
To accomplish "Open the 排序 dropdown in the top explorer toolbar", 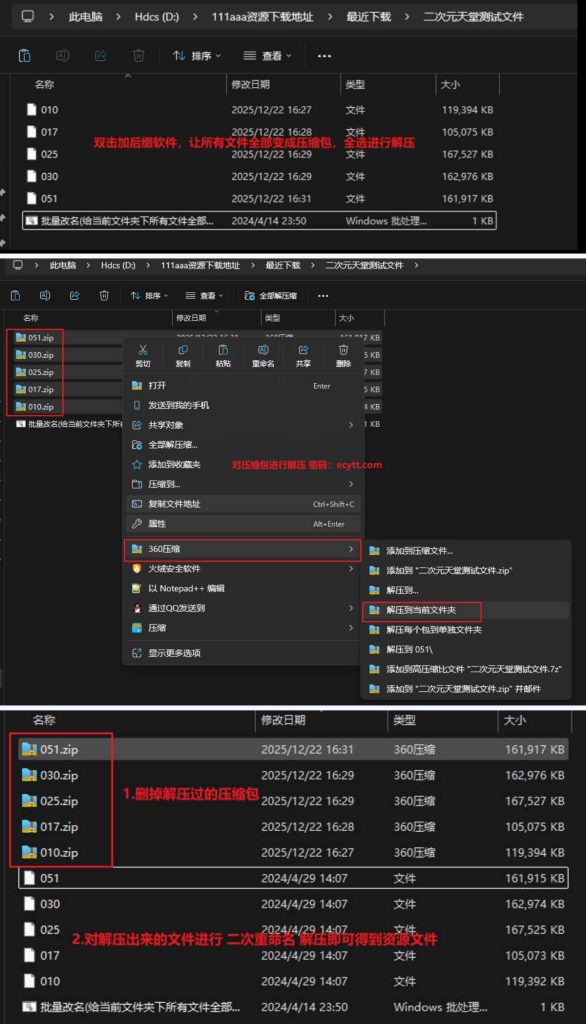I will tap(197, 56).
